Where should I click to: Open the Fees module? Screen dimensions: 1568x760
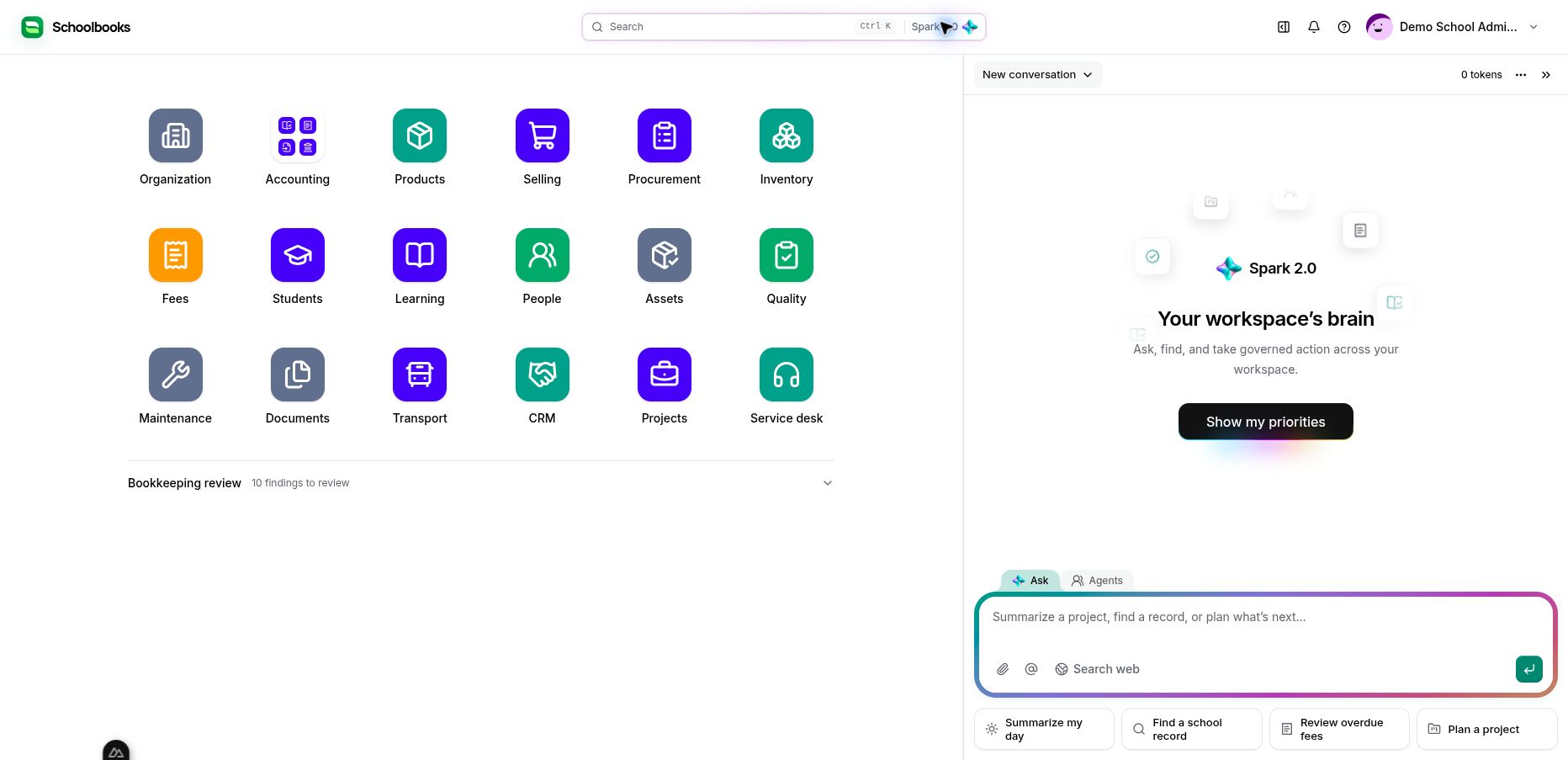pos(175,255)
